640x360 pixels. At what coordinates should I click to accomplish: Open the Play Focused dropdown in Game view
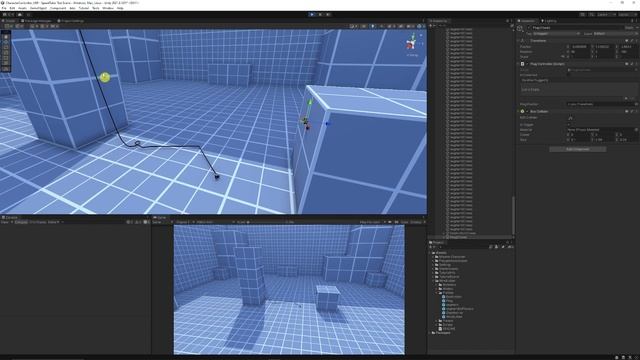[372, 222]
